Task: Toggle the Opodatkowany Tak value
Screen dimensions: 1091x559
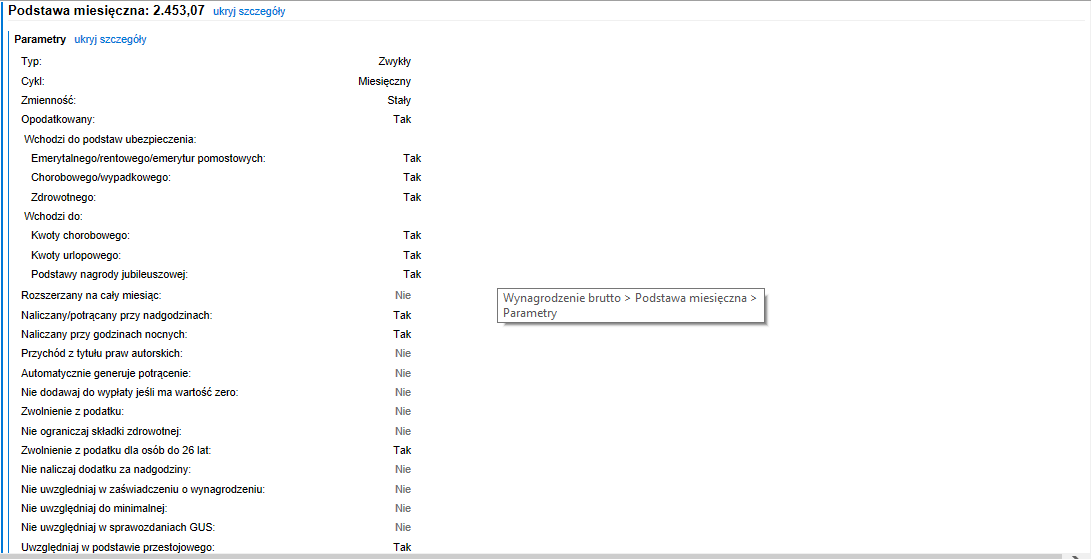Action: (x=402, y=119)
